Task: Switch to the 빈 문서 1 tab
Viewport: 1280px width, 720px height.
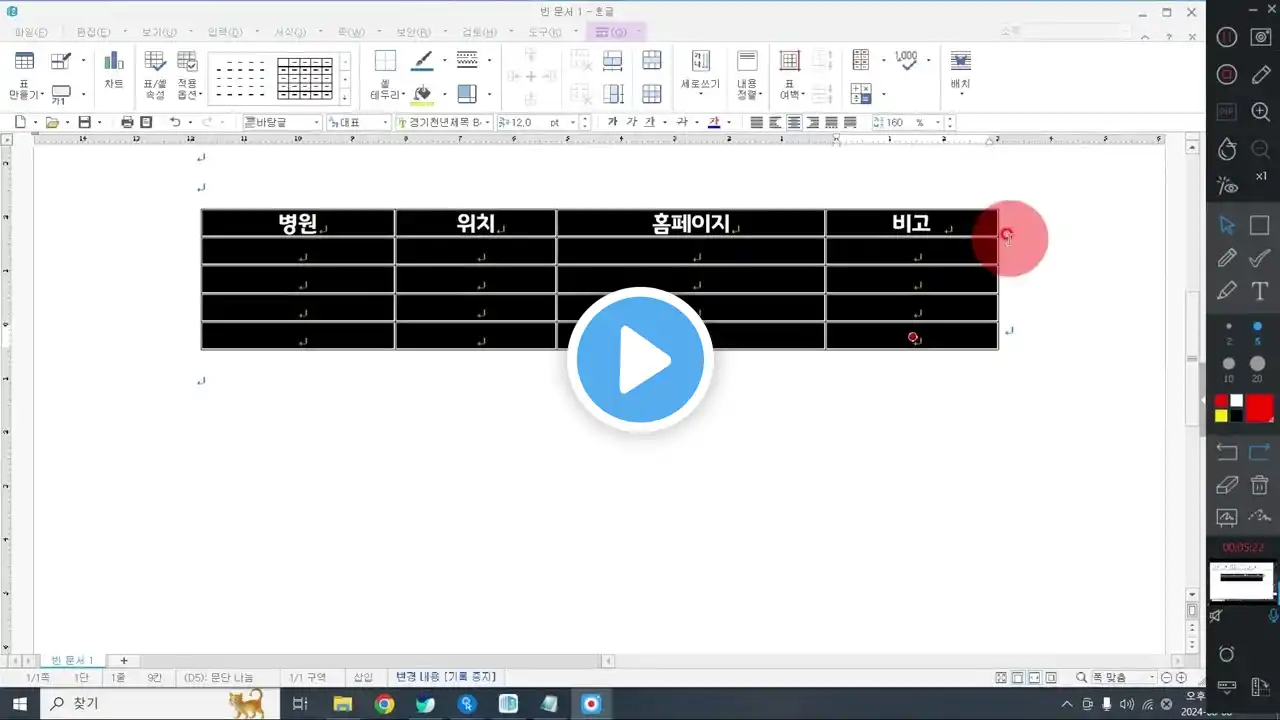Action: click(x=72, y=661)
